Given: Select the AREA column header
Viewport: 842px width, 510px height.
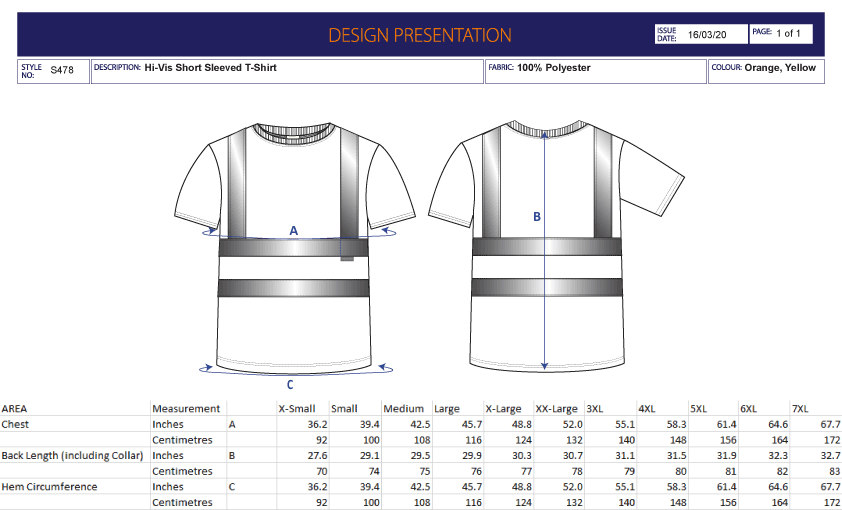Looking at the screenshot, I should pyautogui.click(x=14, y=409).
